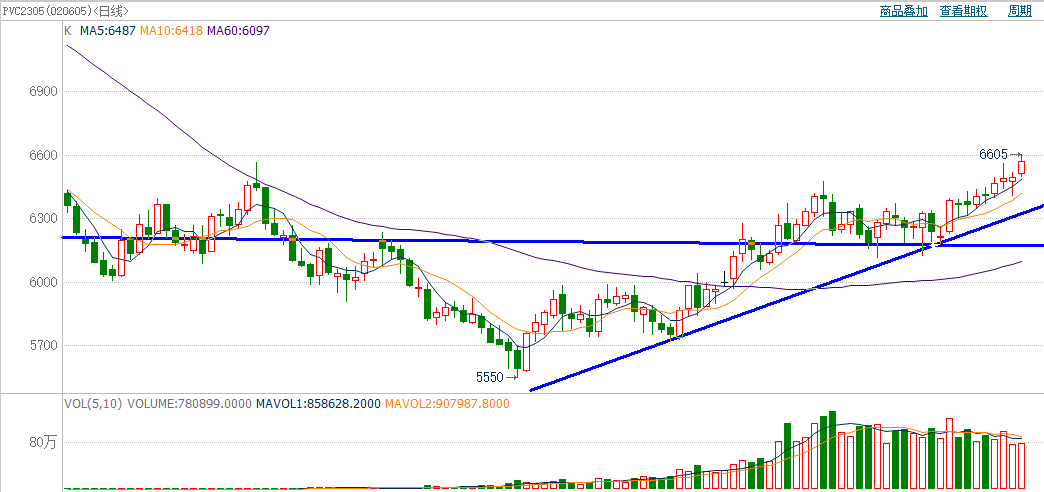The width and height of the screenshot is (1044, 492).
Task: Select the red candlestick at the 5550 low
Action: coord(527,352)
